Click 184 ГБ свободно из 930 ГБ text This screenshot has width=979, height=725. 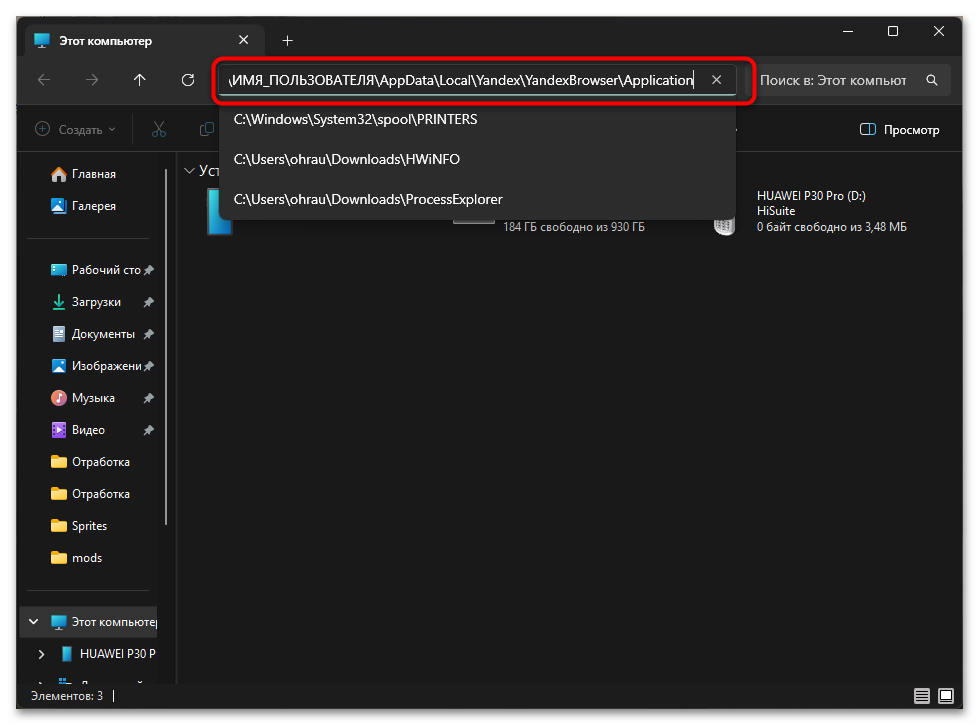(x=574, y=227)
